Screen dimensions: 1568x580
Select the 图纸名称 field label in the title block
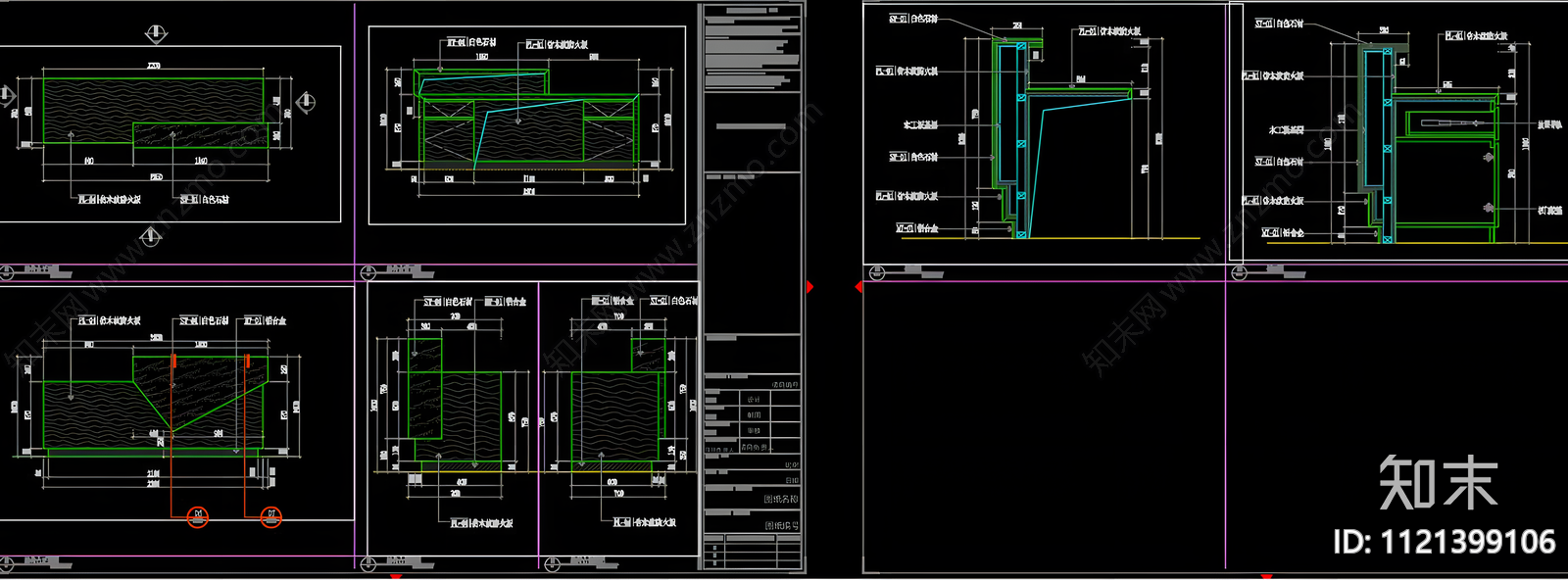coord(781,500)
